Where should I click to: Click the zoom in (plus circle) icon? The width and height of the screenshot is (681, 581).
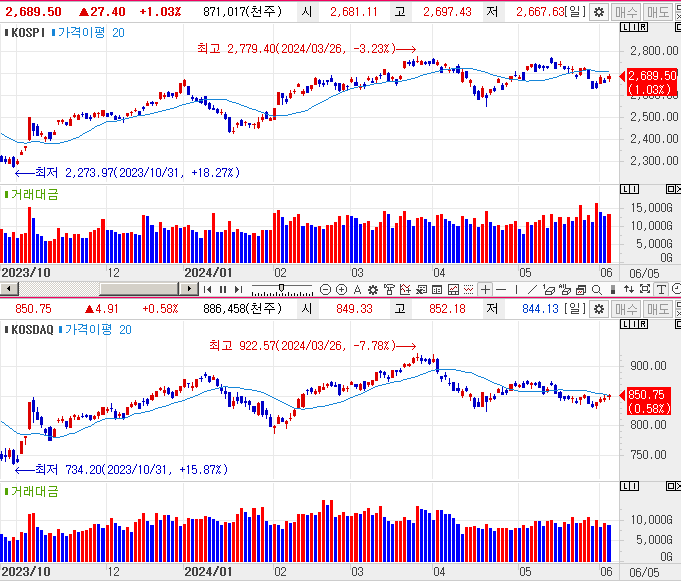(341, 290)
